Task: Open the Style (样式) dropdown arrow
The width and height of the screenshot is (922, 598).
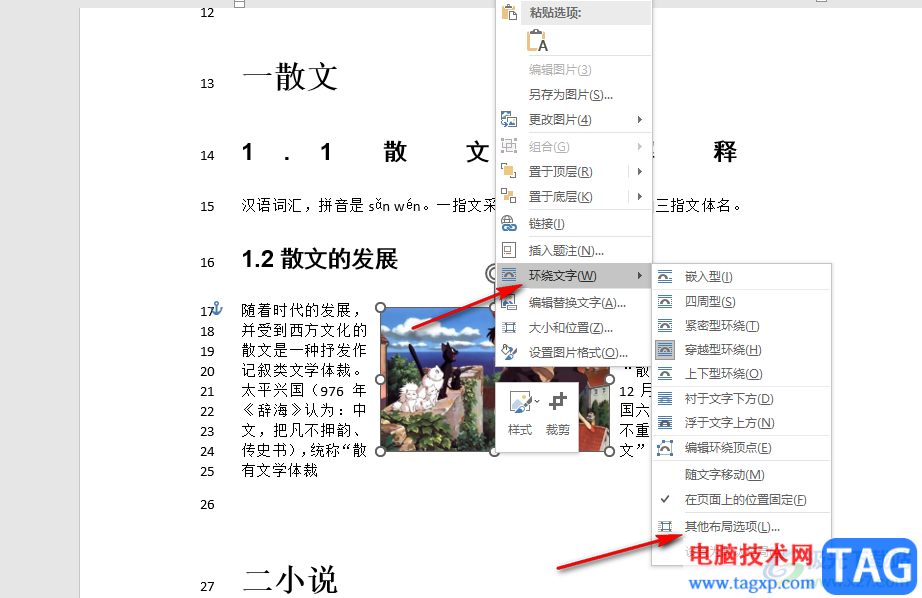Action: pyautogui.click(x=537, y=401)
